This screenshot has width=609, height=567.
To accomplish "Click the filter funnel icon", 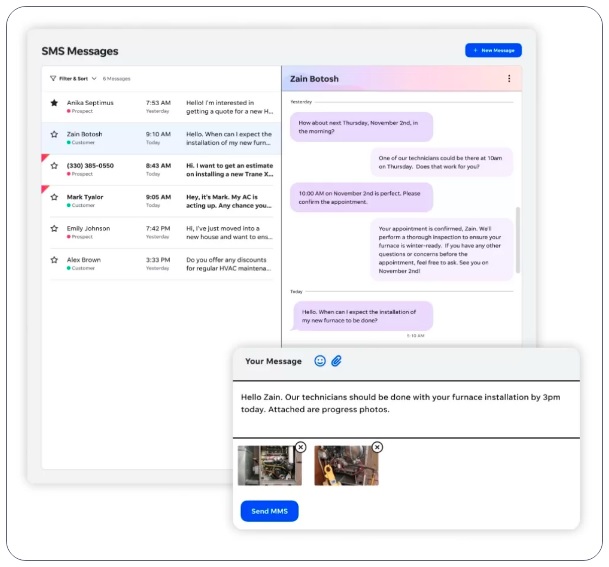I will [53, 78].
